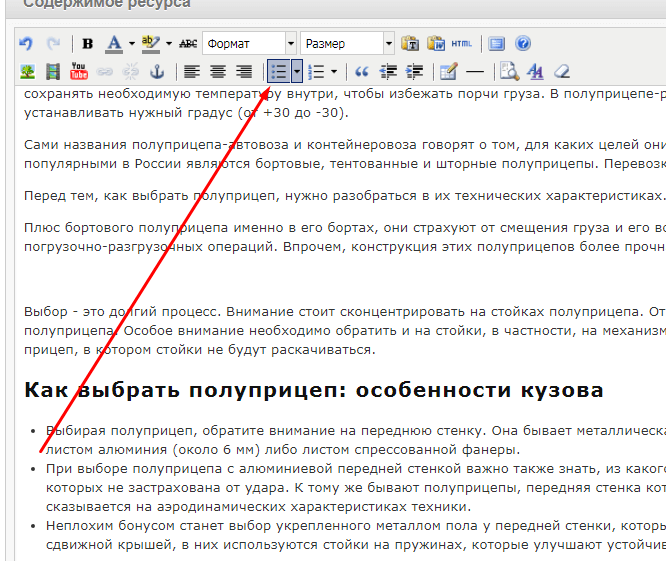Screen dimensions: 666x561
Task: Open the Формат dropdown
Action: click(x=249, y=43)
